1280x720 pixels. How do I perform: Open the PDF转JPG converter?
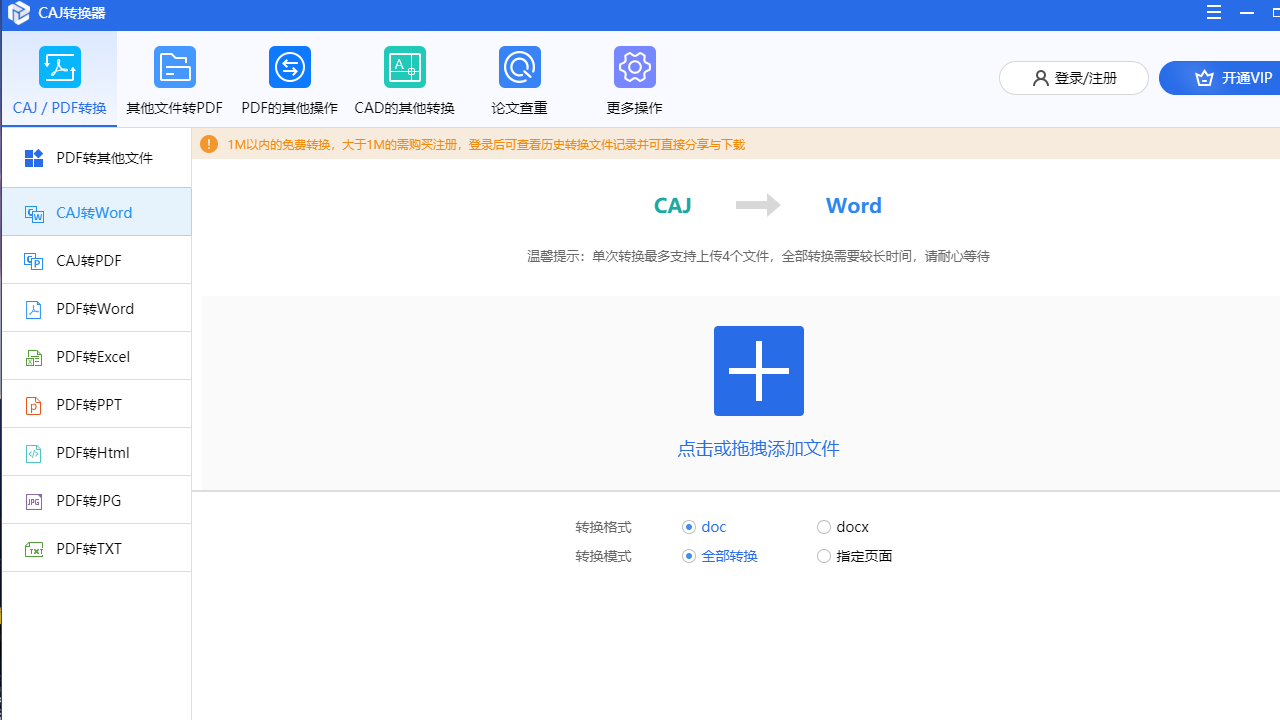pyautogui.click(x=95, y=500)
